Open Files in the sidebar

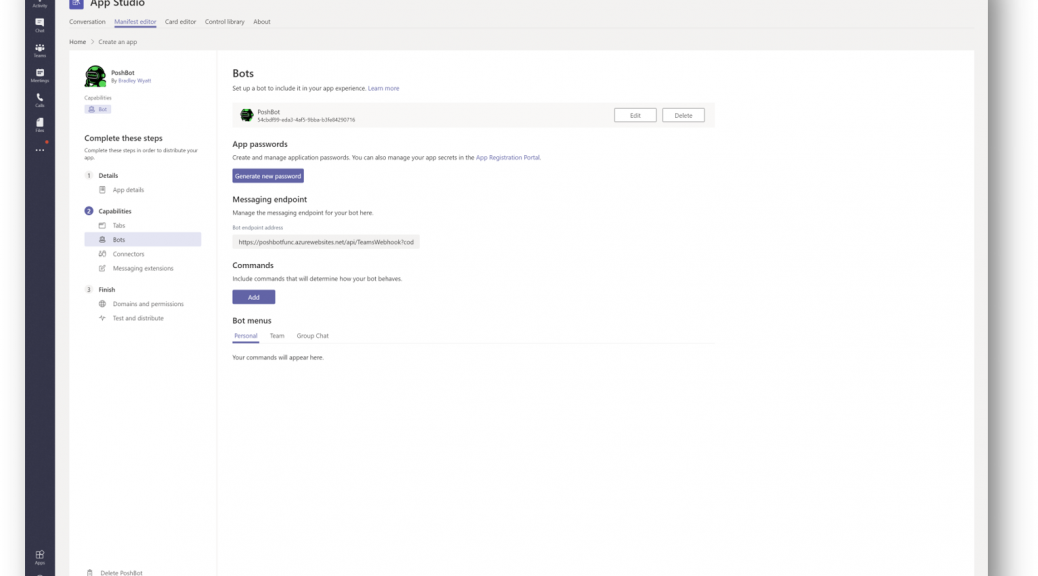coord(40,125)
